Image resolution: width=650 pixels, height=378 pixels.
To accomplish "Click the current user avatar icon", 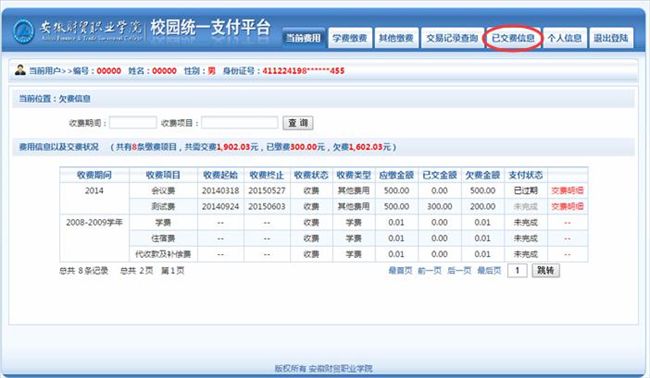I will tap(20, 70).
